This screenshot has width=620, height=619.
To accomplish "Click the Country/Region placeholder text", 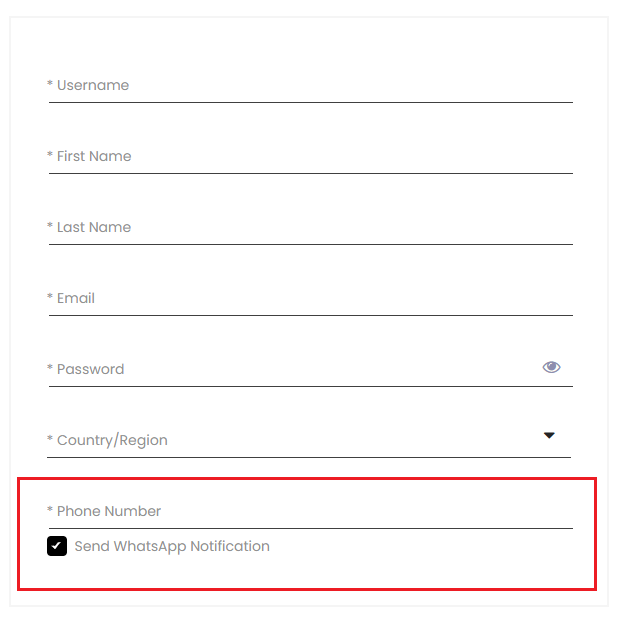I will coord(112,440).
